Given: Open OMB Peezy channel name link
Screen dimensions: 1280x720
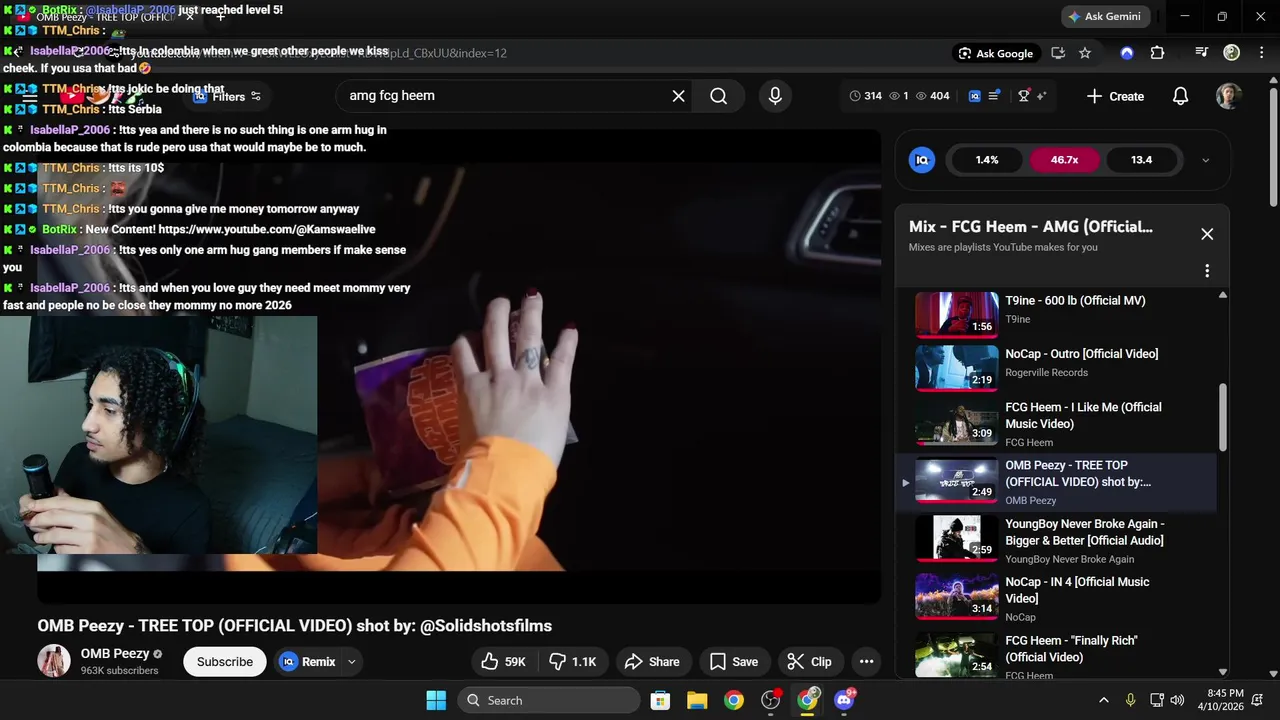Looking at the screenshot, I should pyautogui.click(x=115, y=654).
